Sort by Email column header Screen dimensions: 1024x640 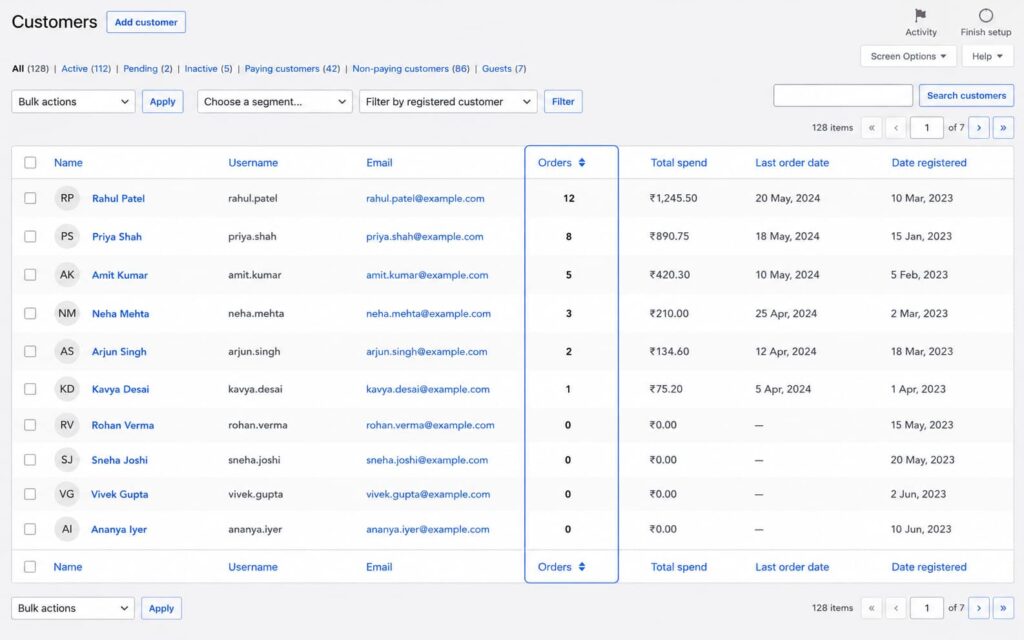[x=379, y=163]
